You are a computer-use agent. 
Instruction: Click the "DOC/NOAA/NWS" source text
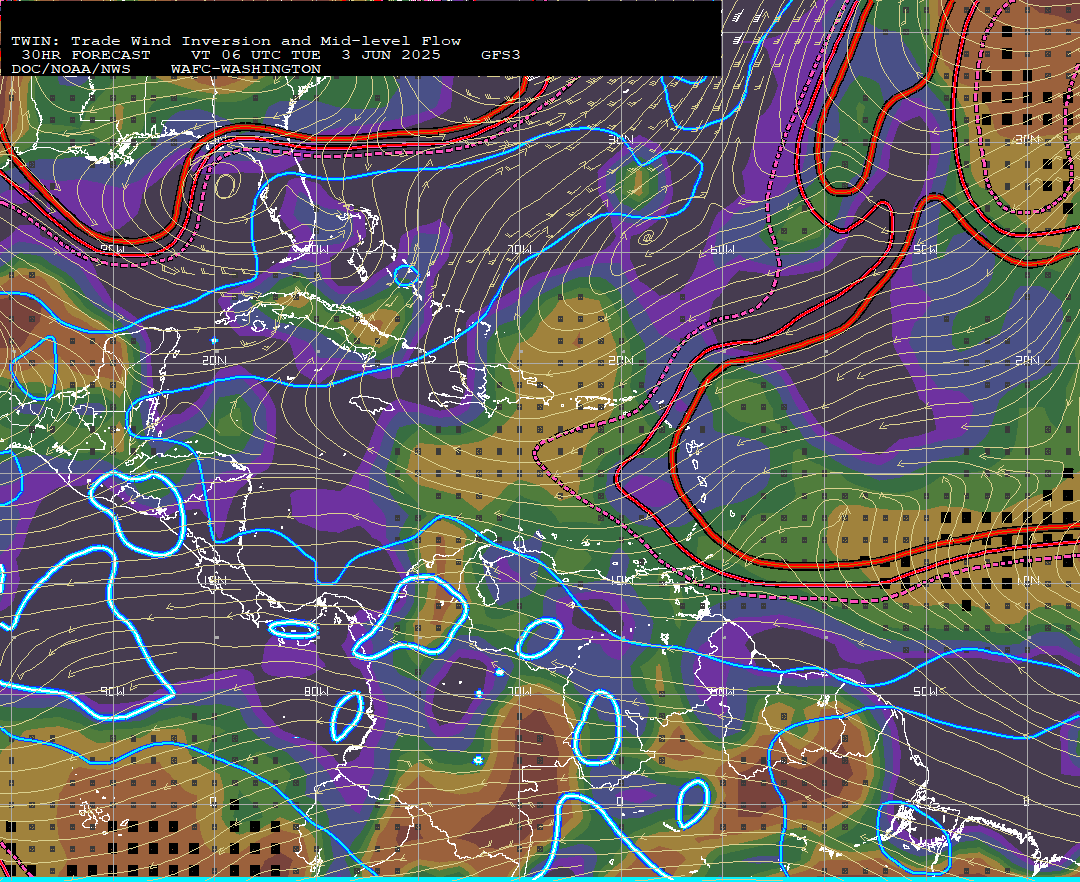(71, 69)
